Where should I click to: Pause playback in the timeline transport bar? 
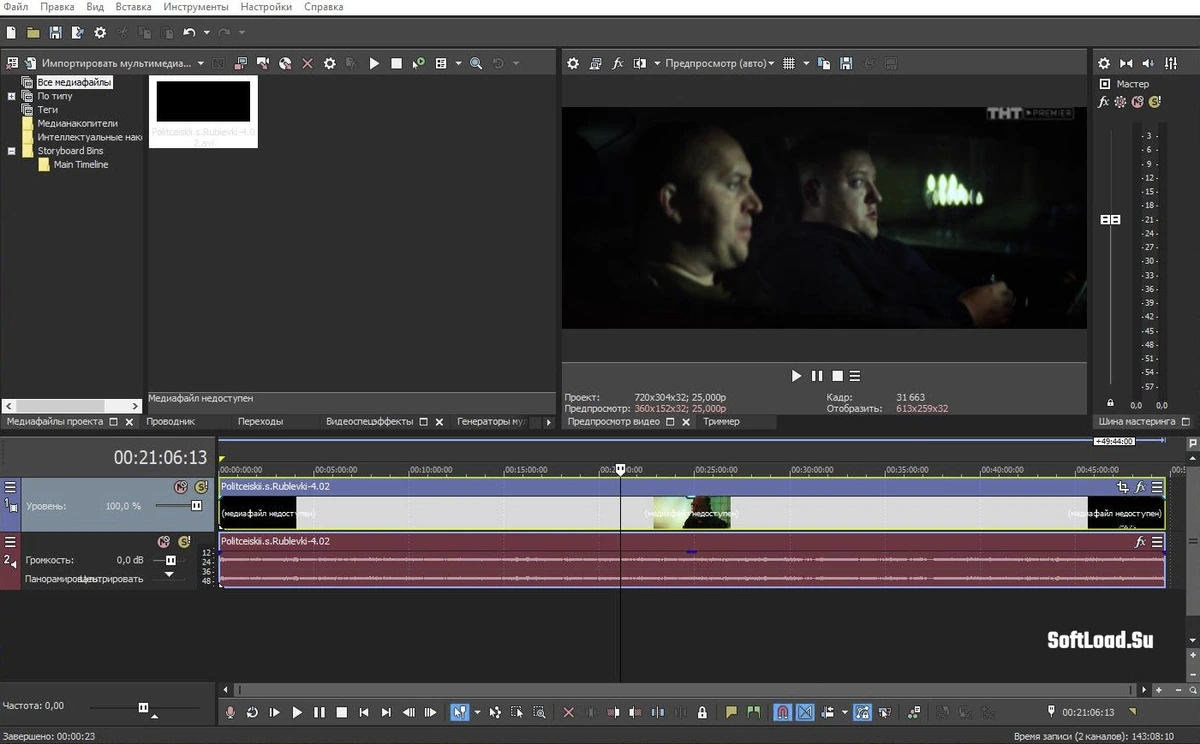(319, 712)
